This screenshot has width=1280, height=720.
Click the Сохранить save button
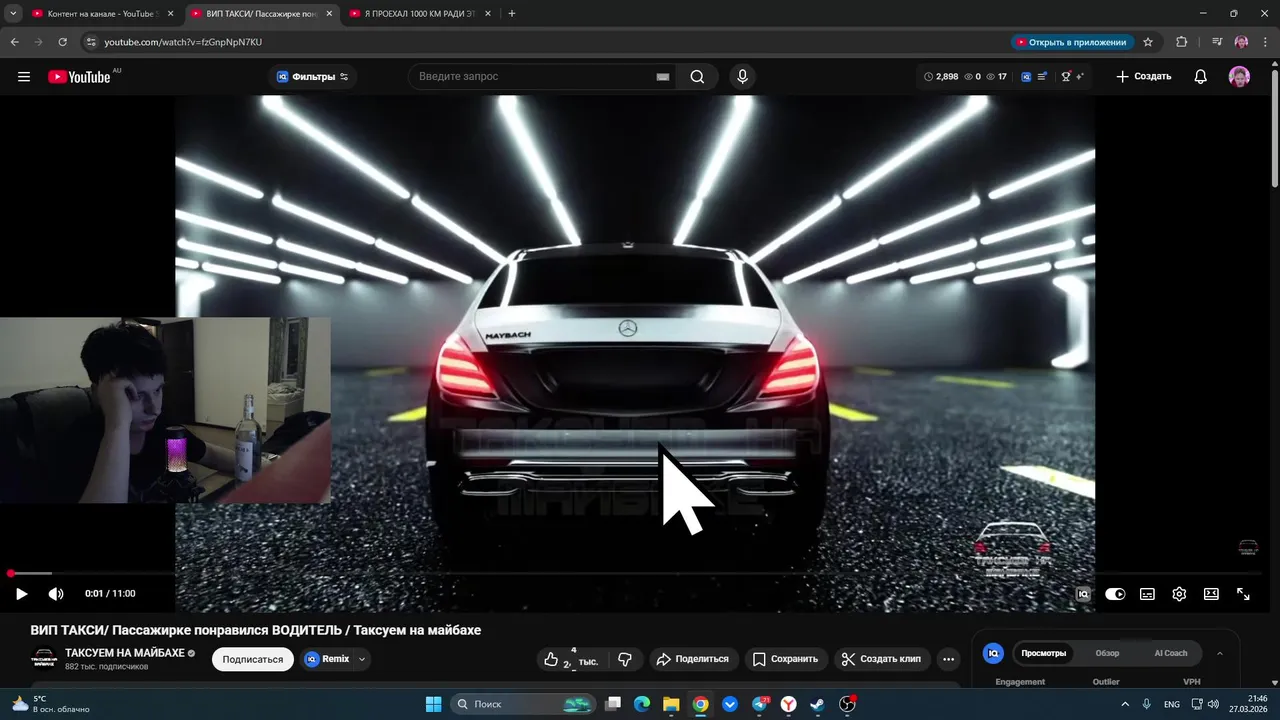tap(785, 659)
